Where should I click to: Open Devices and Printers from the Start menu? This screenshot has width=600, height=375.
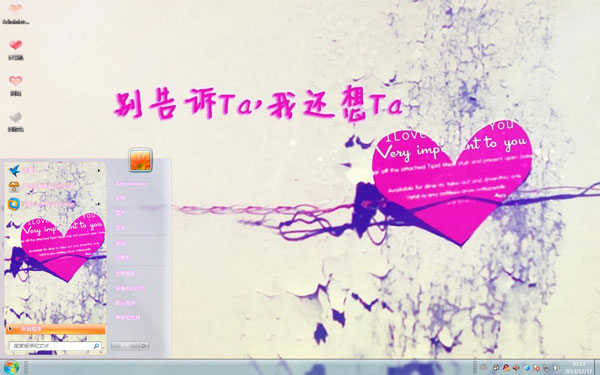point(130,289)
